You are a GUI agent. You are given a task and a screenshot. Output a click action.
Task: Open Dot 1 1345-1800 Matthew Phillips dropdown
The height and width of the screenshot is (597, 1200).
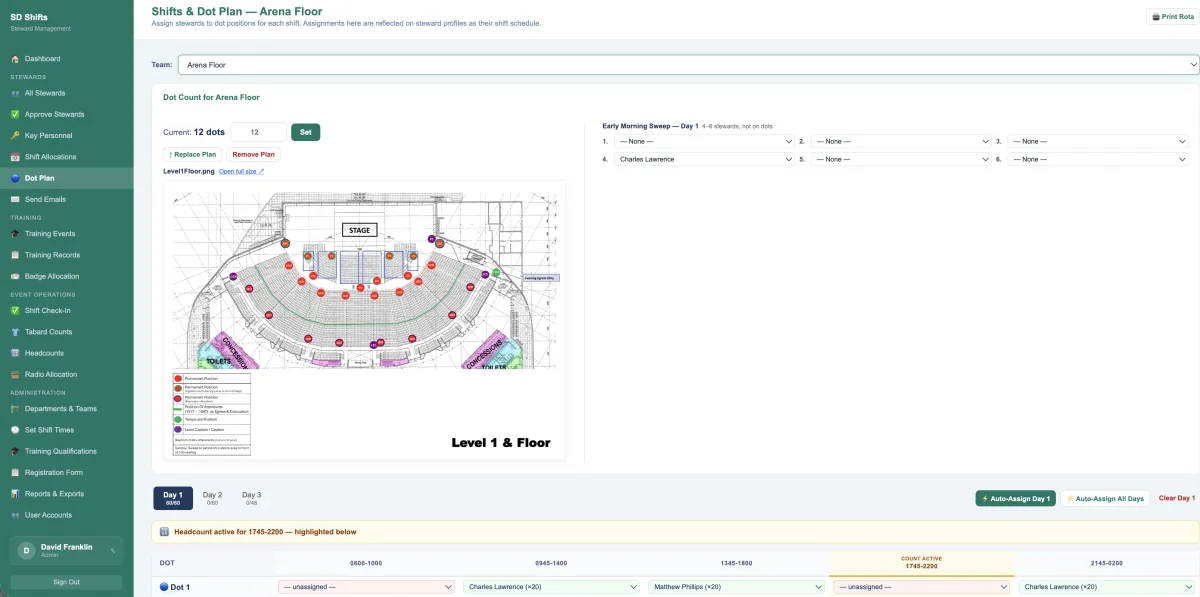tap(737, 587)
